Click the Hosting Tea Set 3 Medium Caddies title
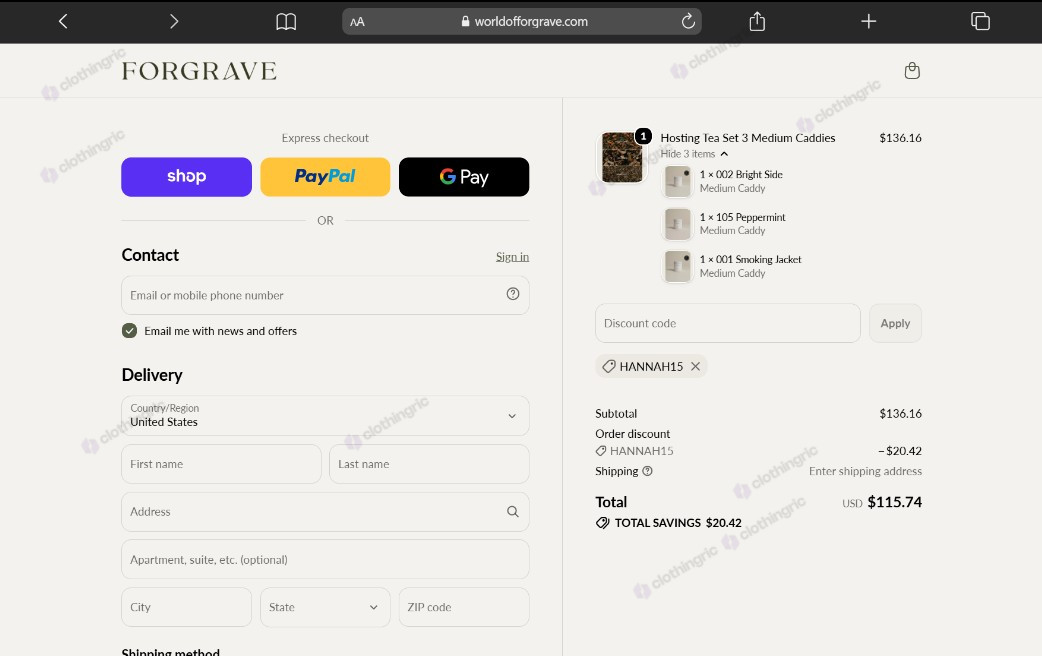 tap(748, 138)
